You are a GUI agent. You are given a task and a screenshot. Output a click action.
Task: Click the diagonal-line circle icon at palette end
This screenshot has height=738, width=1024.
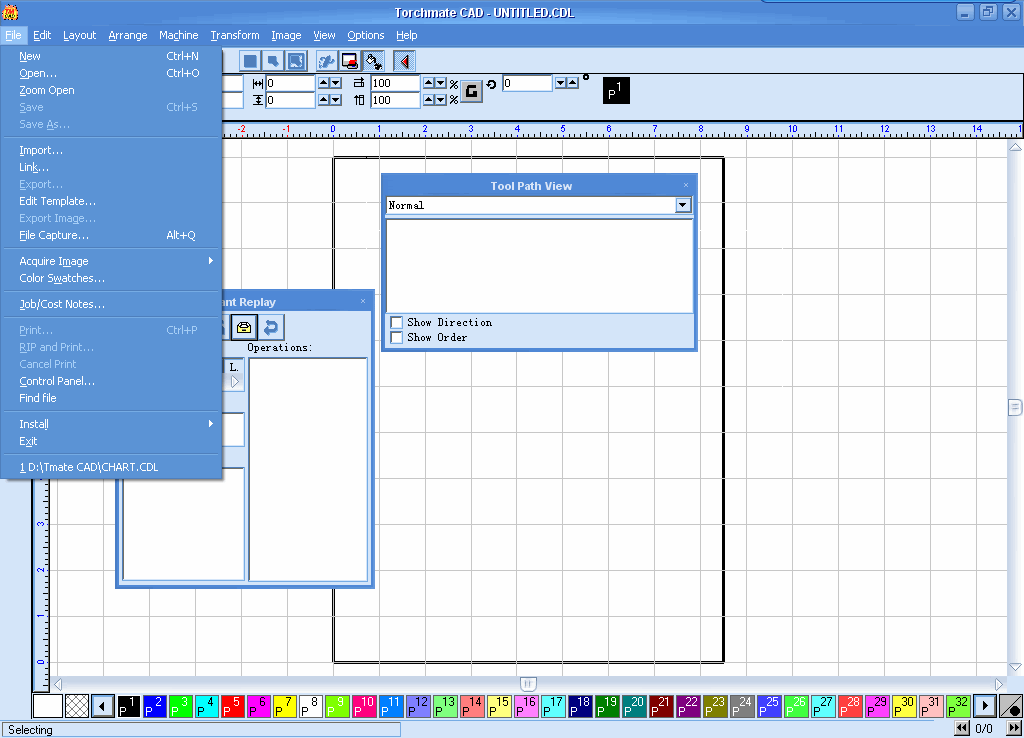point(1011,706)
